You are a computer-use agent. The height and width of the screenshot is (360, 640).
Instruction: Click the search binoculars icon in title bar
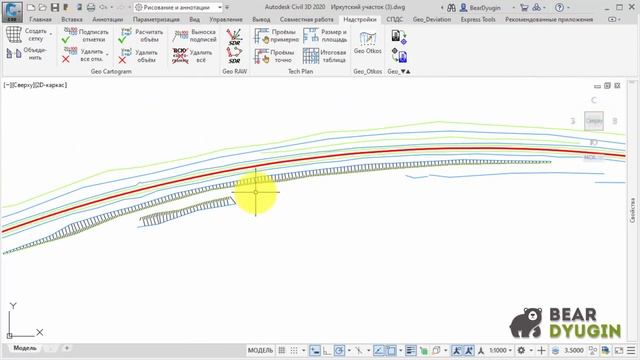click(x=451, y=7)
